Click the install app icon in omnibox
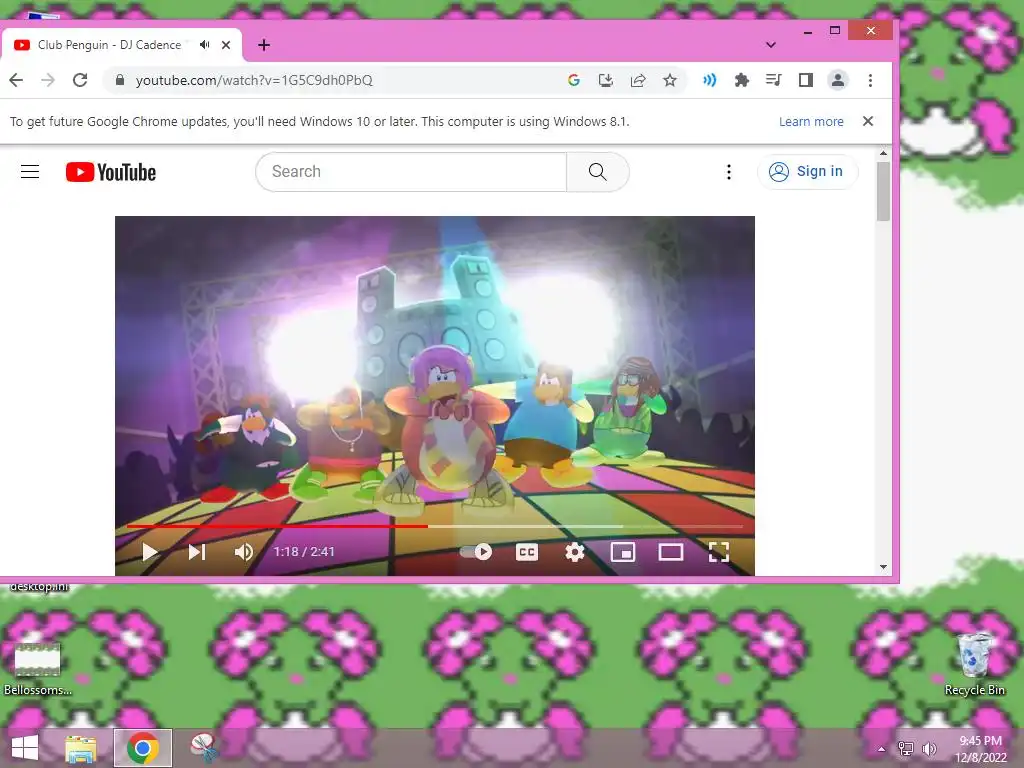The image size is (1024, 768). click(606, 80)
